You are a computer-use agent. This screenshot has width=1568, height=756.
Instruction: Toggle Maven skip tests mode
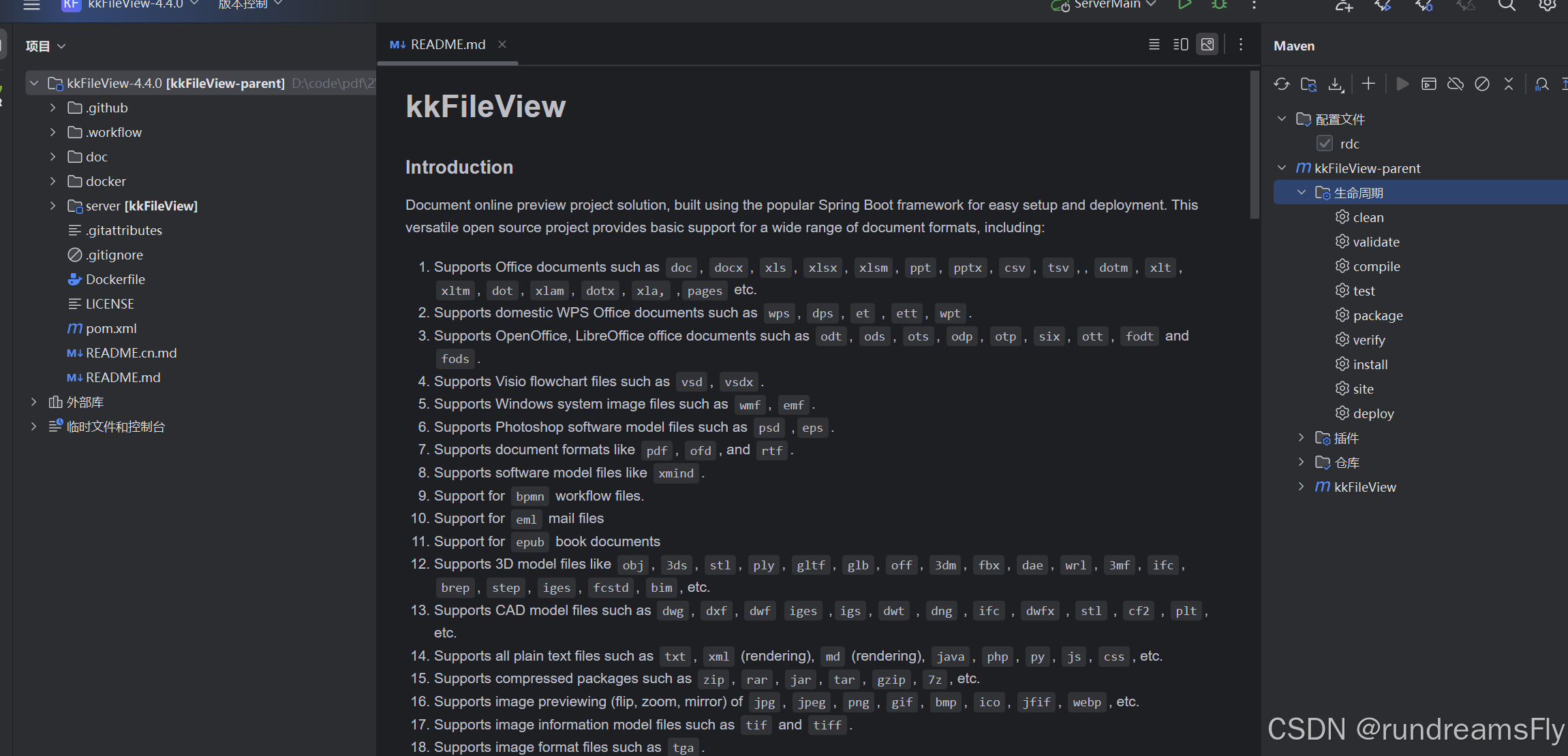point(1482,84)
